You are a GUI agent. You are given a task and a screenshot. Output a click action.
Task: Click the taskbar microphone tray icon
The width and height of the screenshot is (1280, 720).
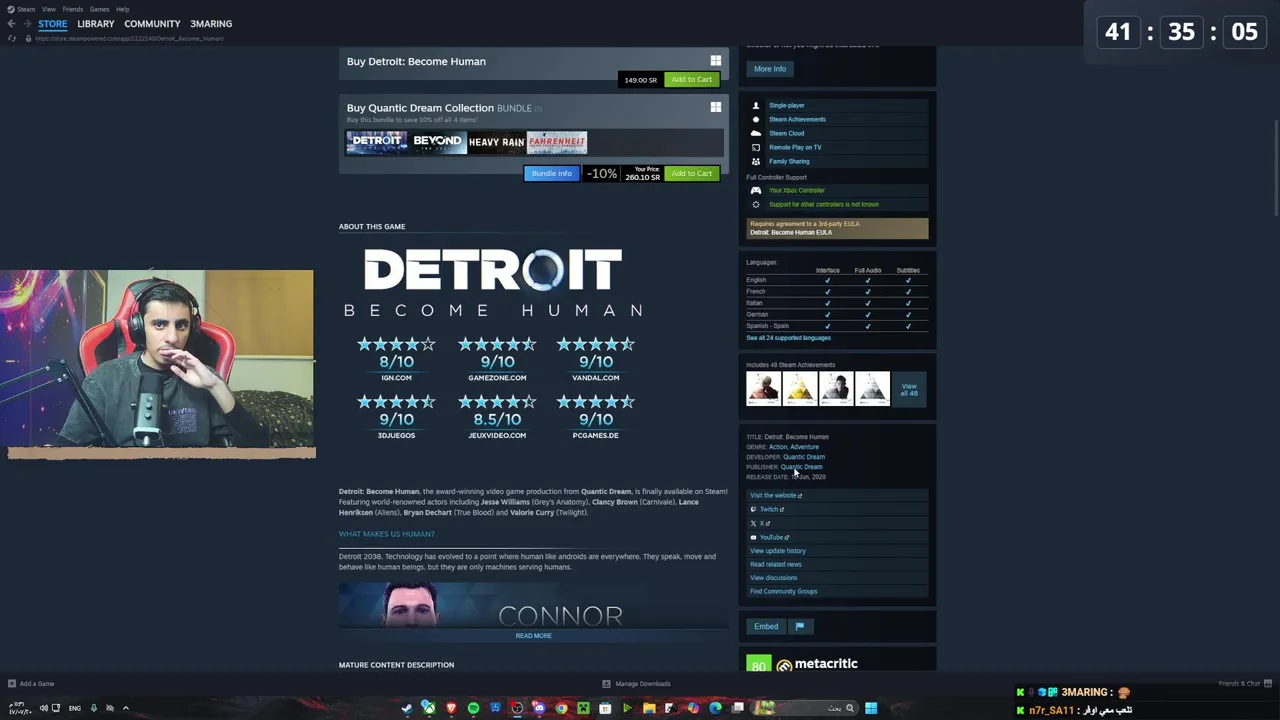click(94, 708)
